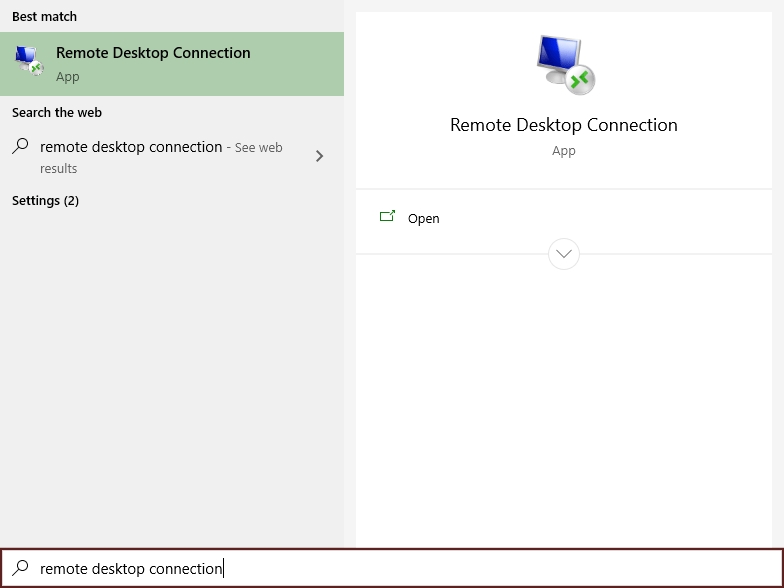Viewport: 784px width, 588px height.
Task: Expand the Settings (2) results group
Action: point(45,201)
